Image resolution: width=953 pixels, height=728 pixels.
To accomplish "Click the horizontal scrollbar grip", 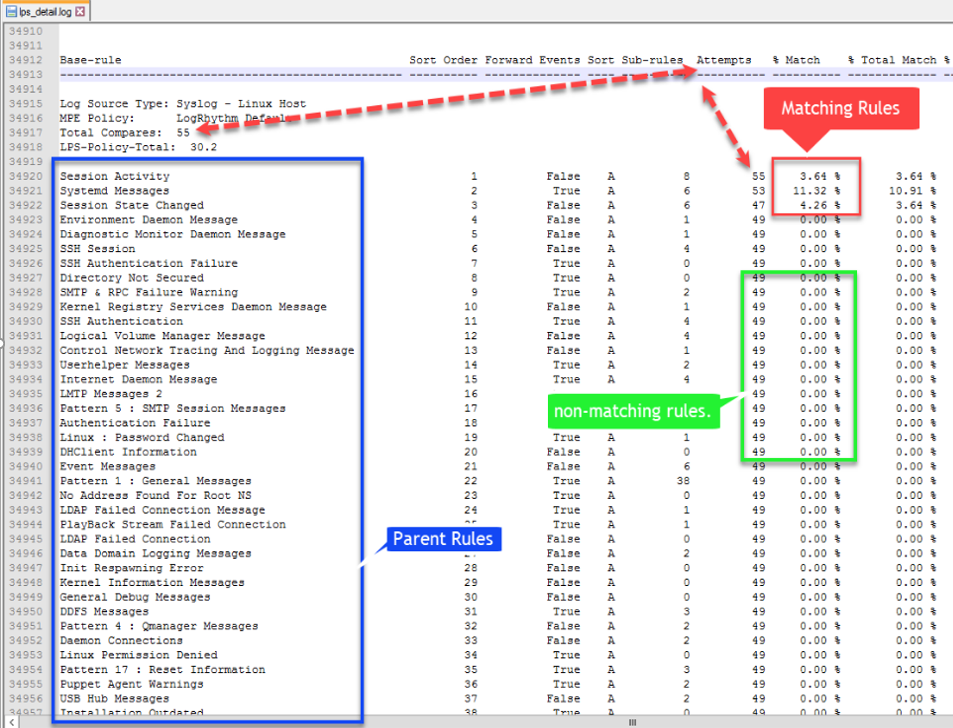I will (x=632, y=722).
